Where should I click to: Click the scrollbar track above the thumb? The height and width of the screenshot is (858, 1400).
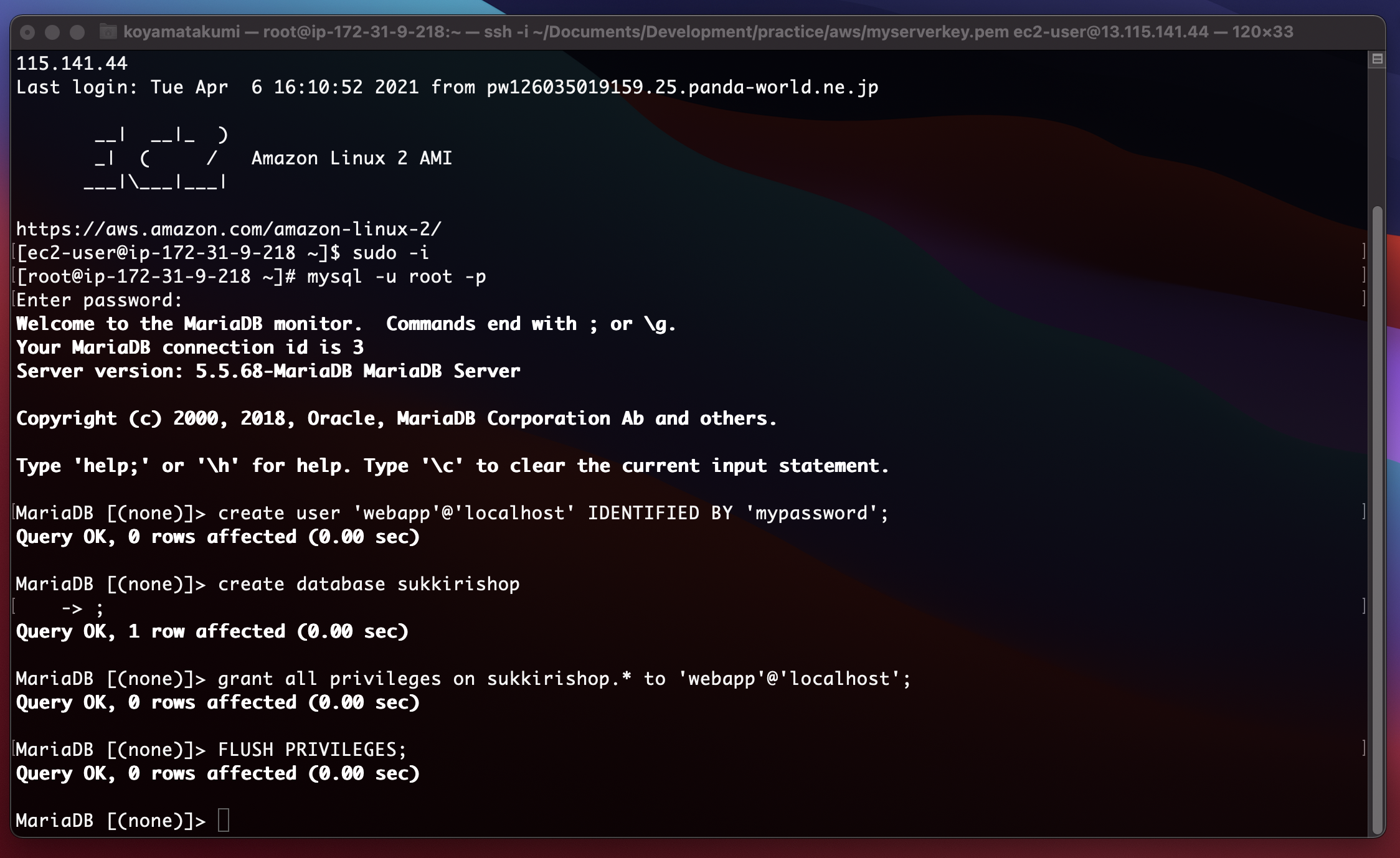[x=1377, y=137]
